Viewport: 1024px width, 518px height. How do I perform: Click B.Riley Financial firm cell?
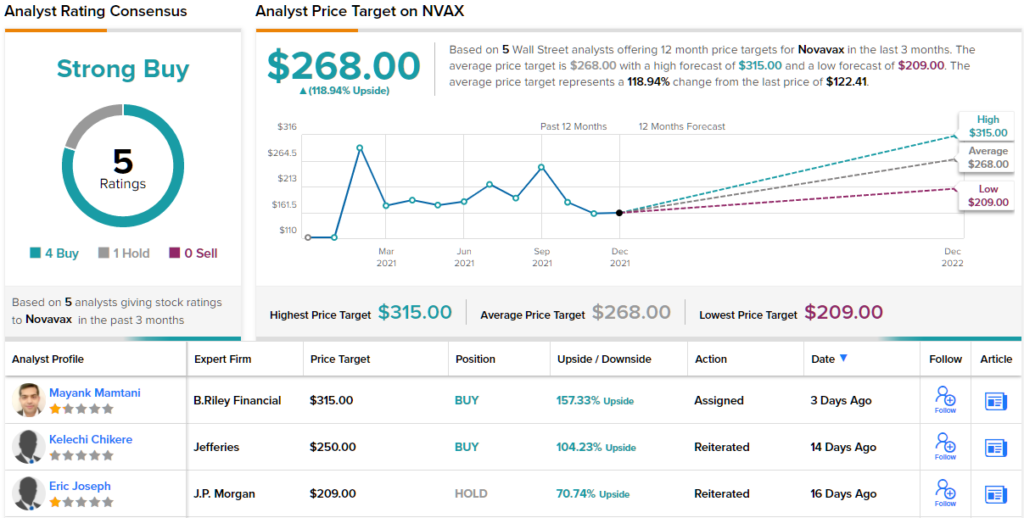(237, 400)
